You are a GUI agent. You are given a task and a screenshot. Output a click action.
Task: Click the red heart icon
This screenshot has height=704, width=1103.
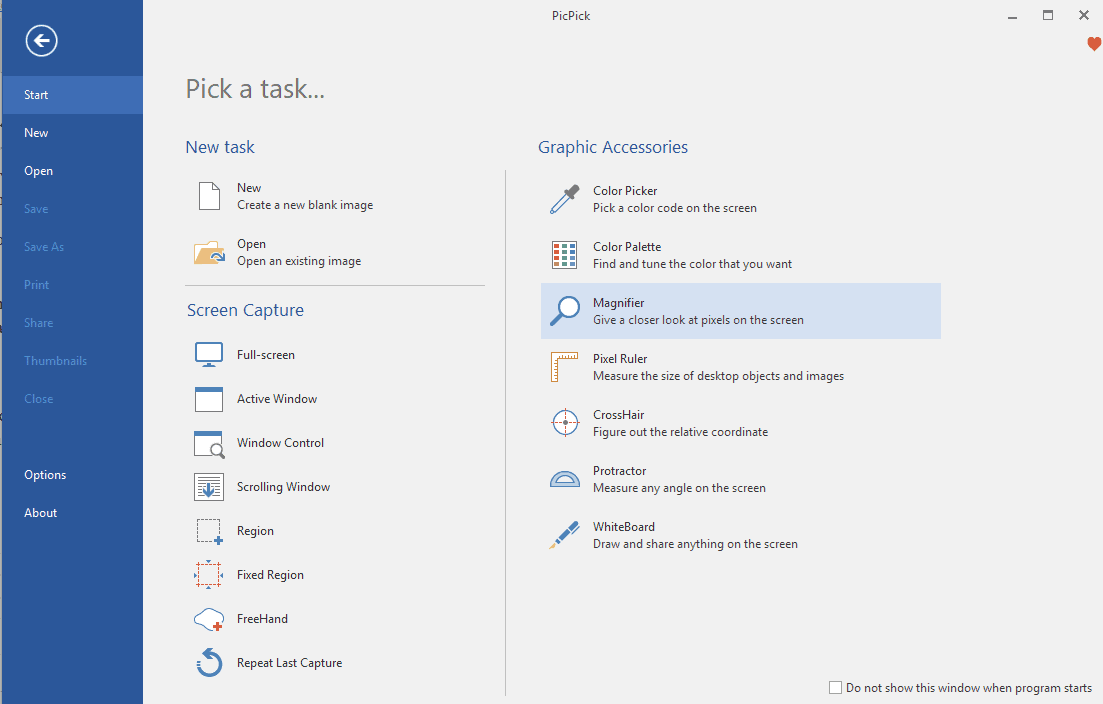[1094, 44]
